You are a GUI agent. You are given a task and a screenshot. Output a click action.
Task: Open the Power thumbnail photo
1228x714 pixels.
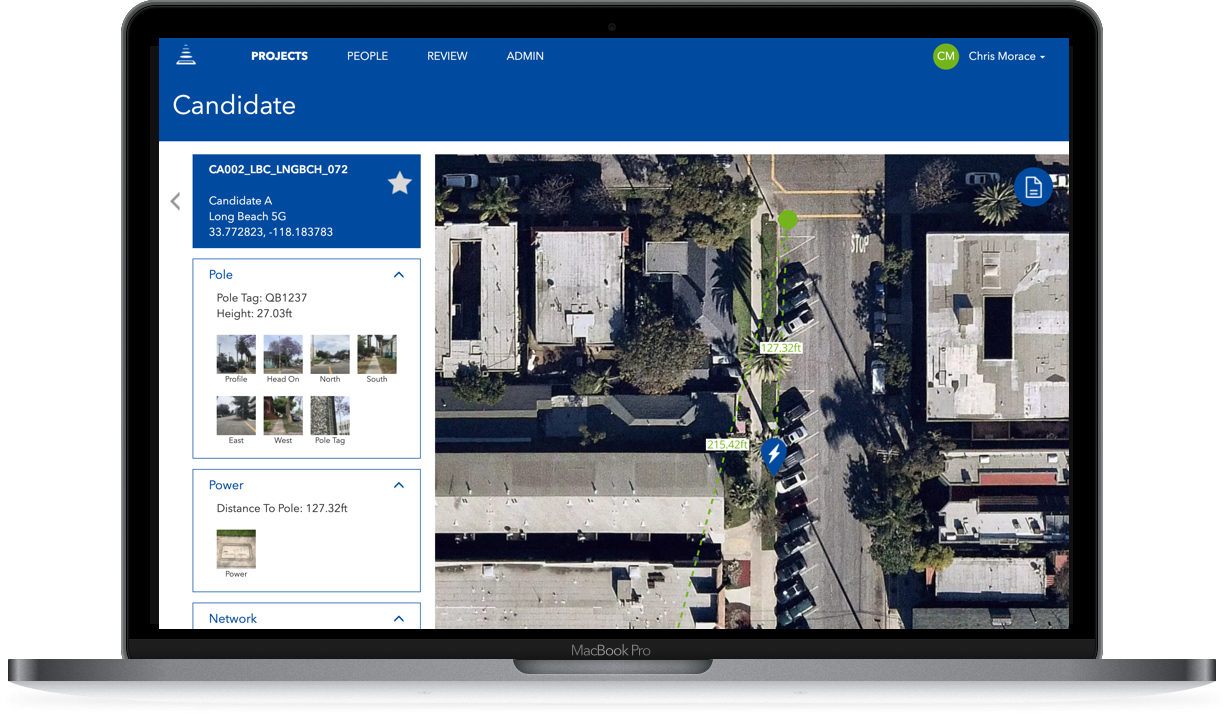(236, 549)
